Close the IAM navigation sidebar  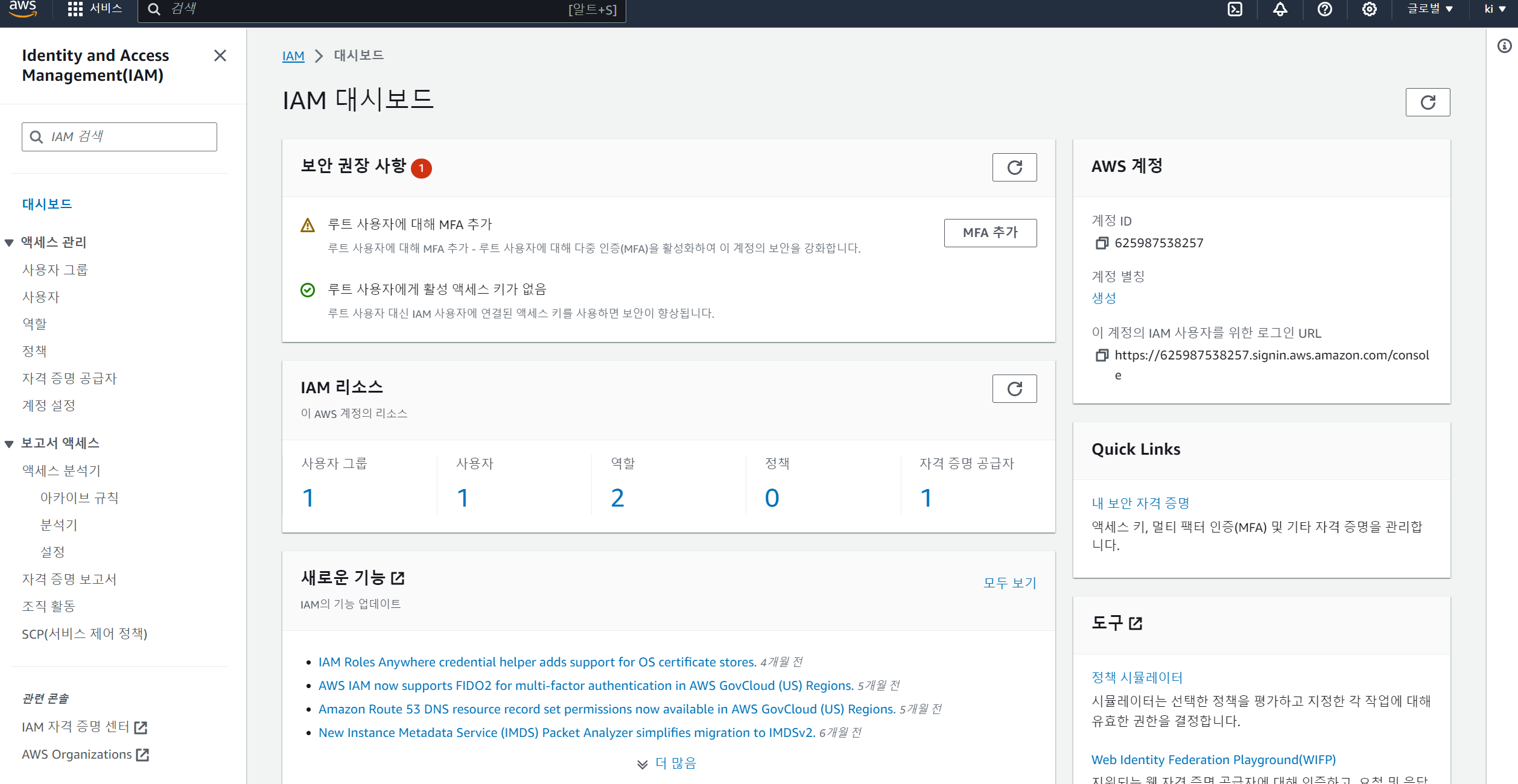pyautogui.click(x=220, y=55)
